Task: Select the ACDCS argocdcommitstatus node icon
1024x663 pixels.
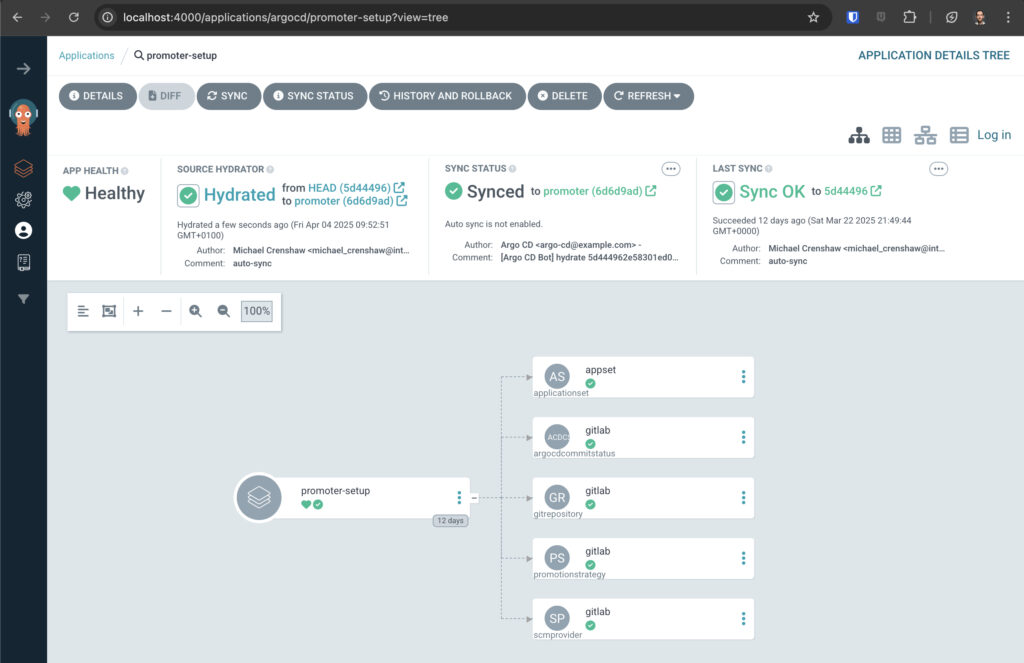Action: click(557, 437)
